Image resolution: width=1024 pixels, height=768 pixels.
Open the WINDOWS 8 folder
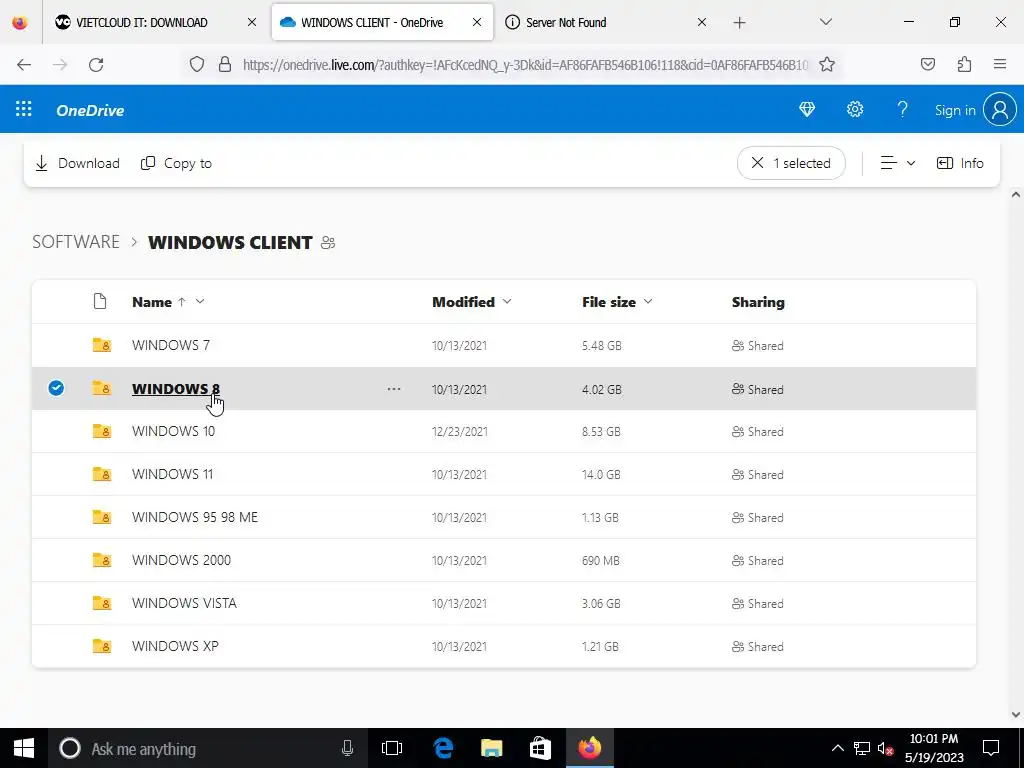pos(176,389)
